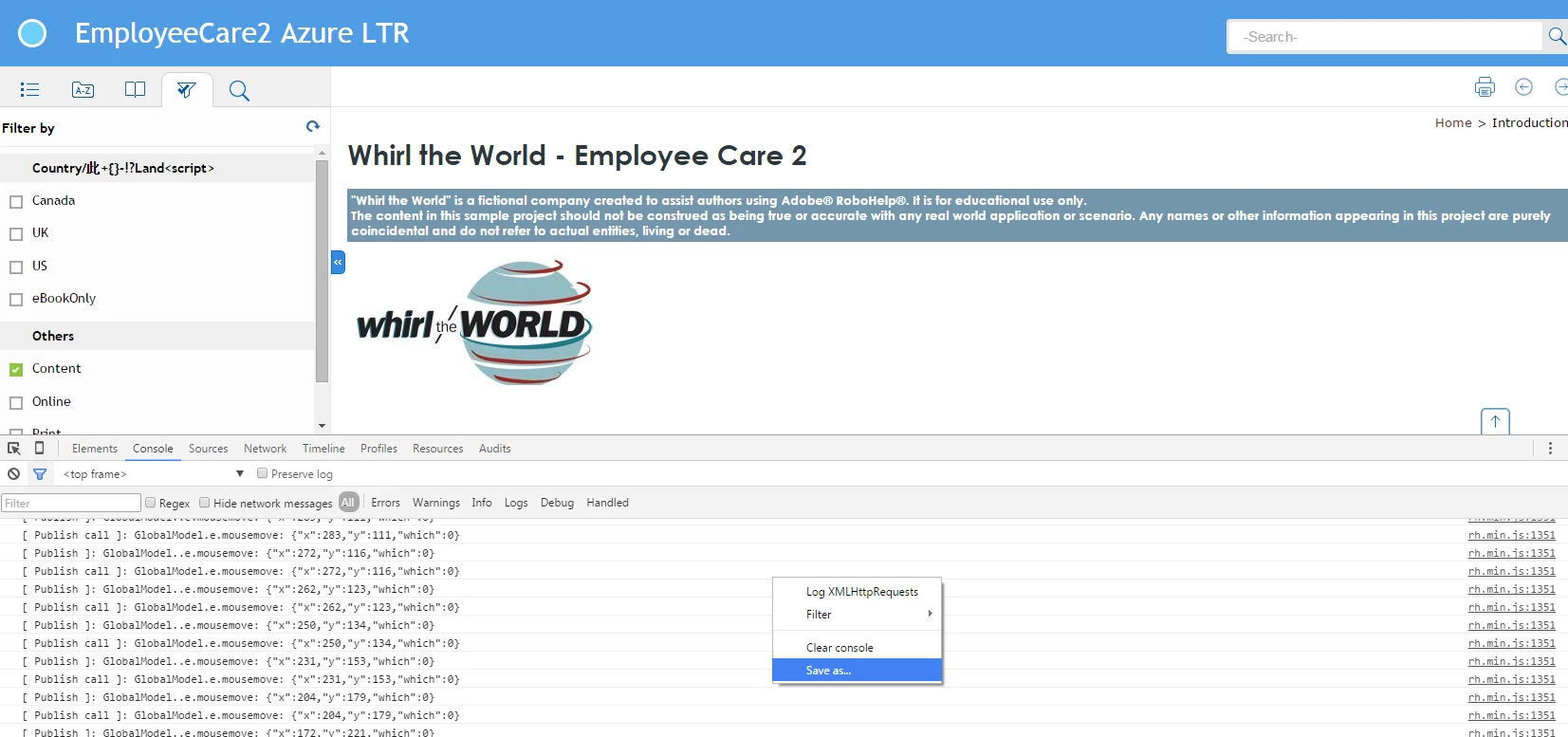
Task: Filter console by Handled
Action: (x=607, y=503)
